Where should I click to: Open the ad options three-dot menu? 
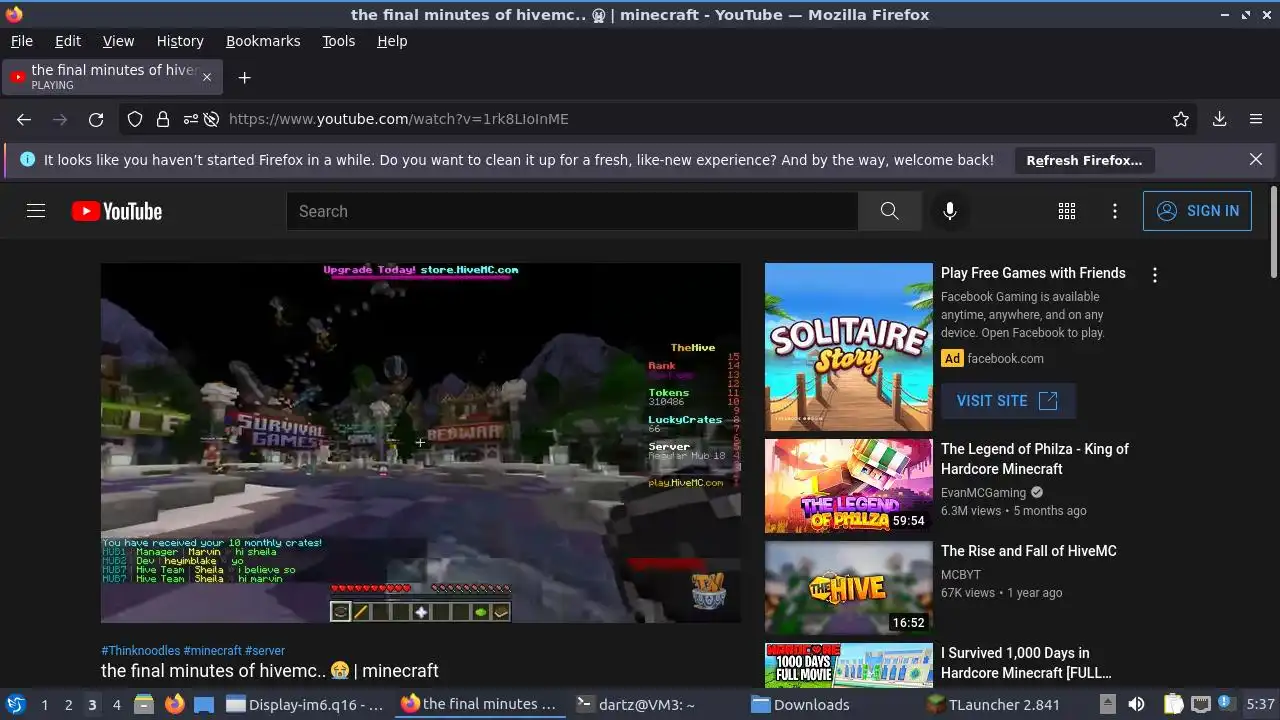tap(1155, 275)
